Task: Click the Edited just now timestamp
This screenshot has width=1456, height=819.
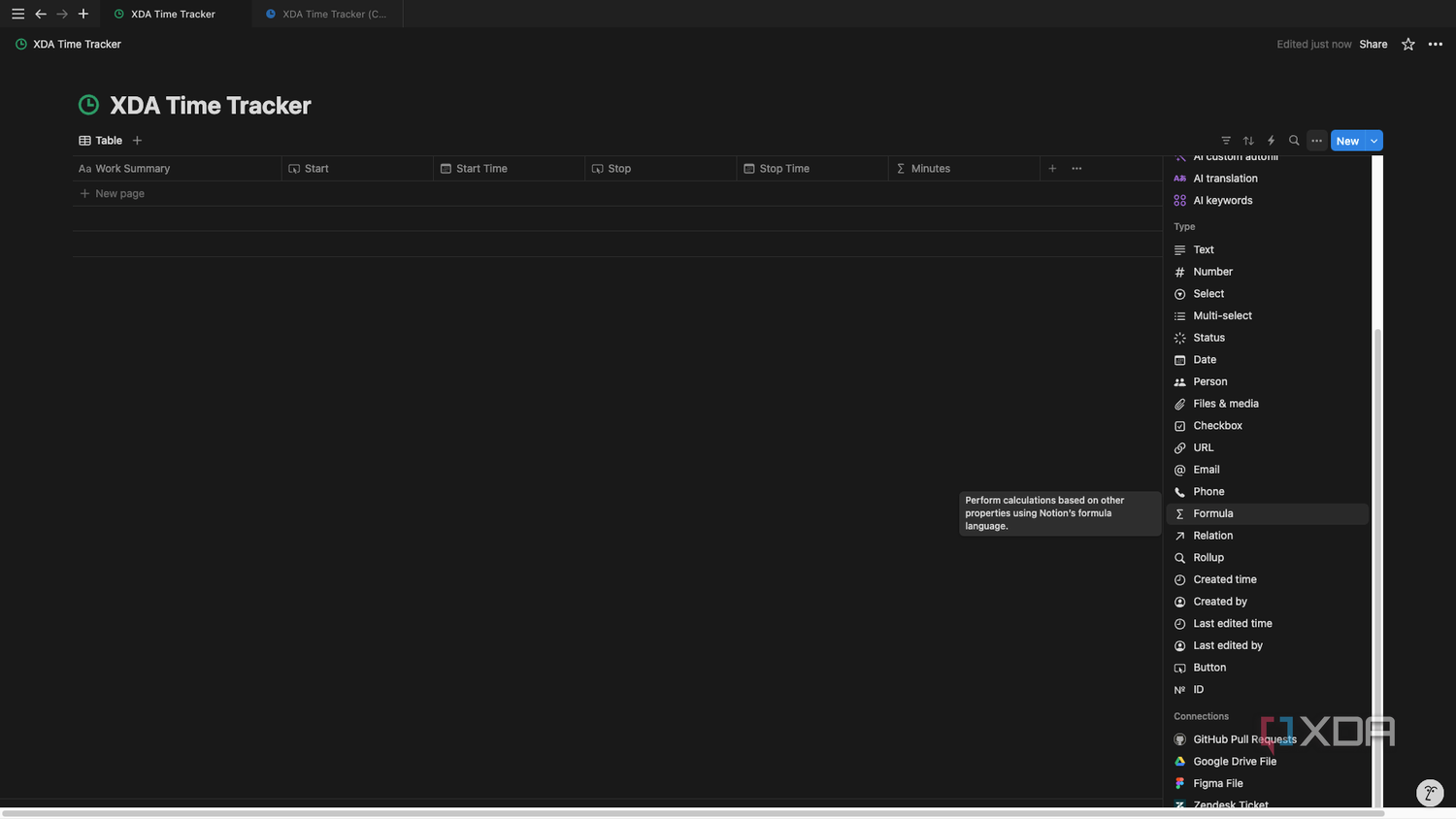Action: [1314, 45]
